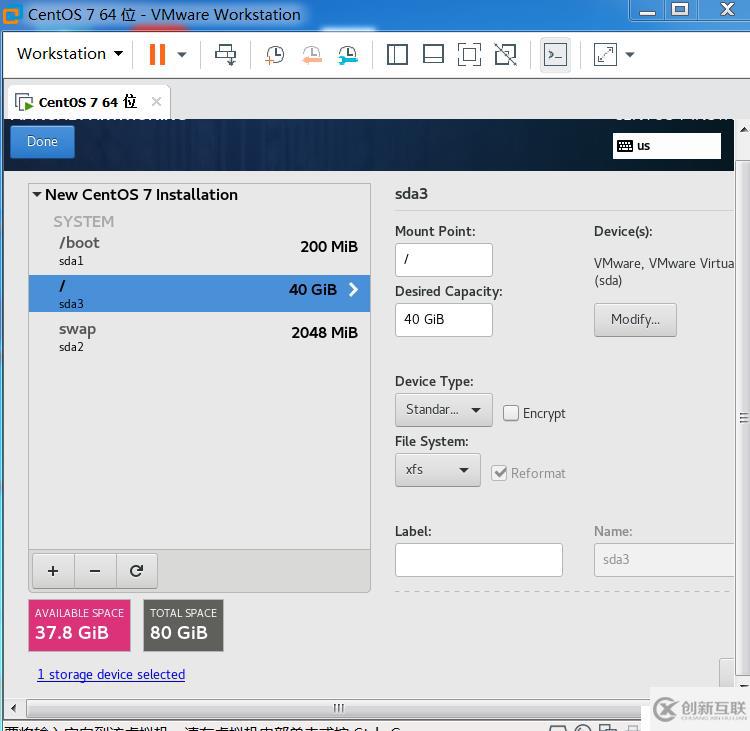
Task: Click the Label input field
Action: [478, 560]
